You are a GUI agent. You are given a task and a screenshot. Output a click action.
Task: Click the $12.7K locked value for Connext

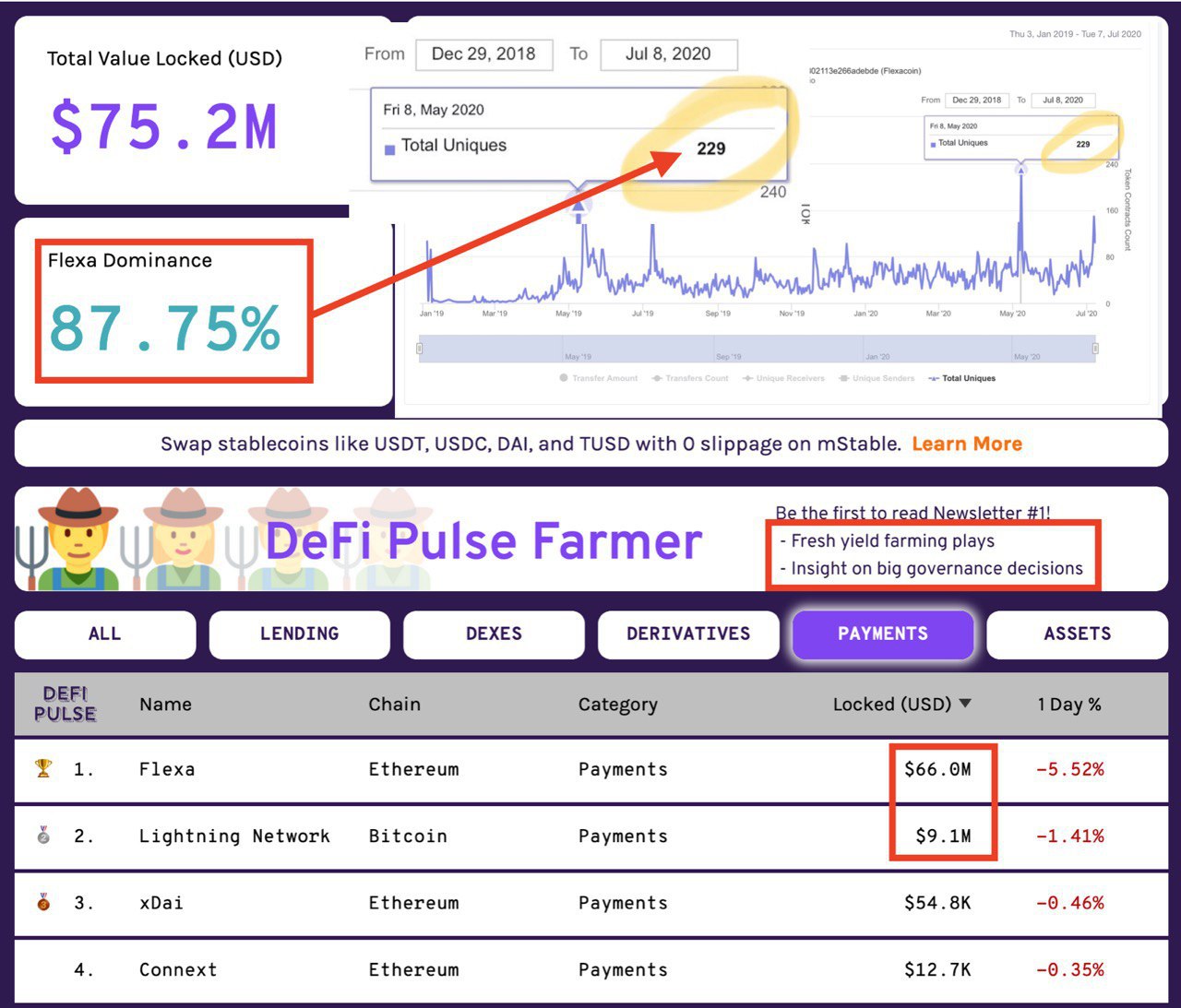(x=937, y=970)
